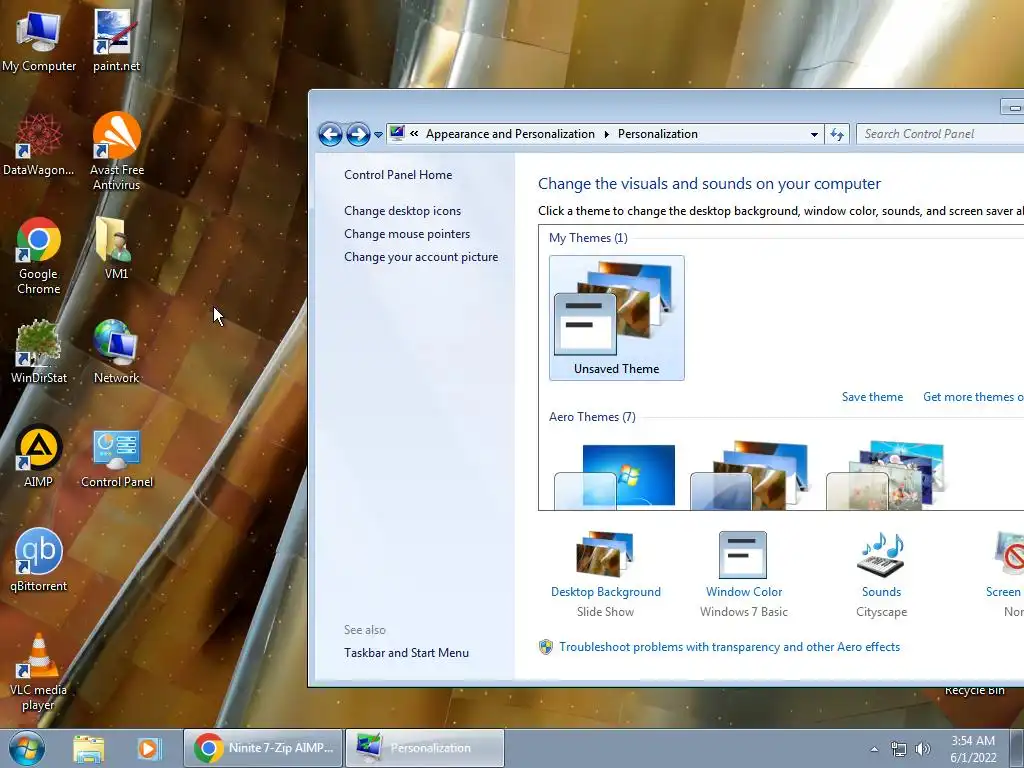Click the Window Color text label
The width and height of the screenshot is (1024, 768).
(744, 592)
